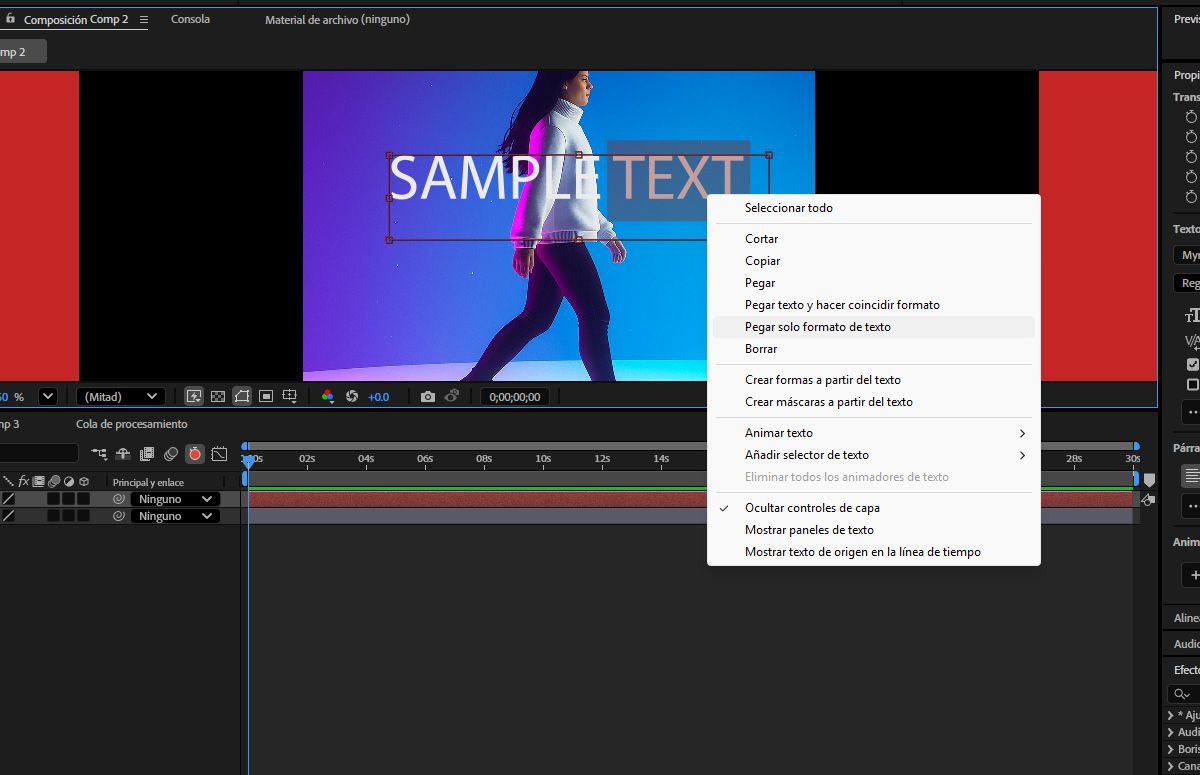Open the Graph Editor in timeline
This screenshot has width=1200, height=775.
pyautogui.click(x=219, y=454)
